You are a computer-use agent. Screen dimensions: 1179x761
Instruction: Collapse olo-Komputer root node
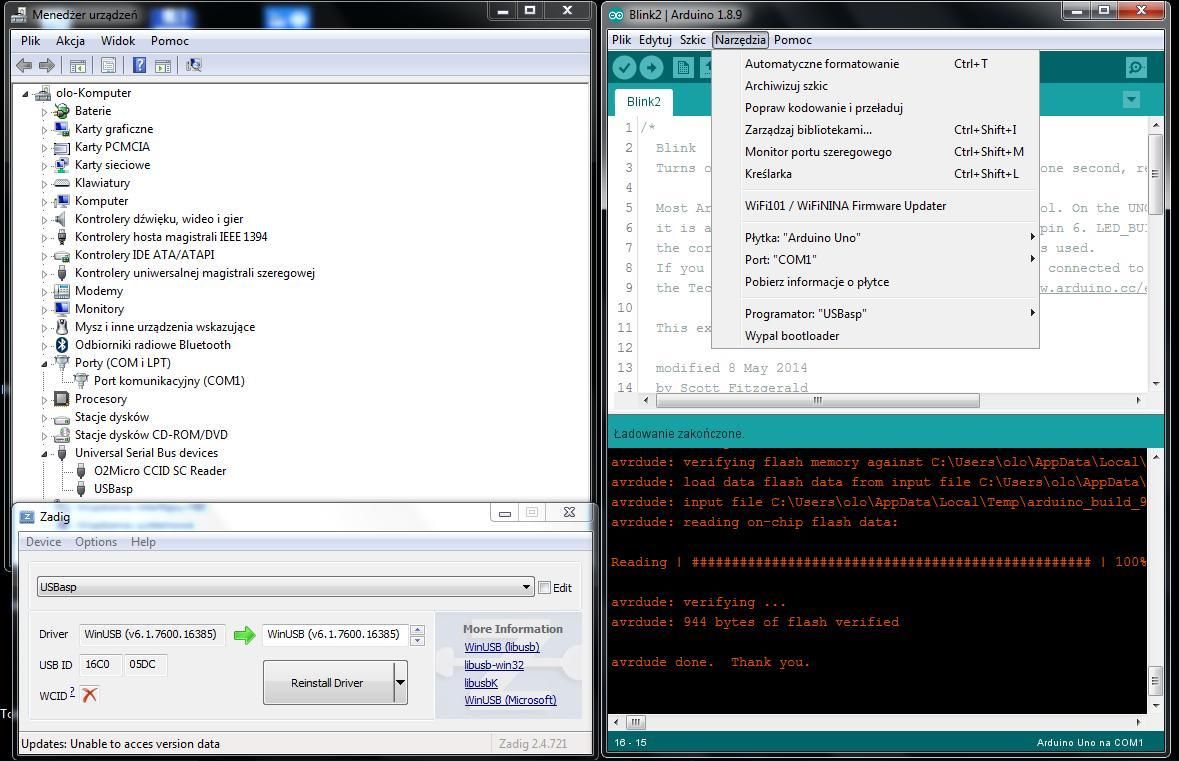click(x=26, y=94)
